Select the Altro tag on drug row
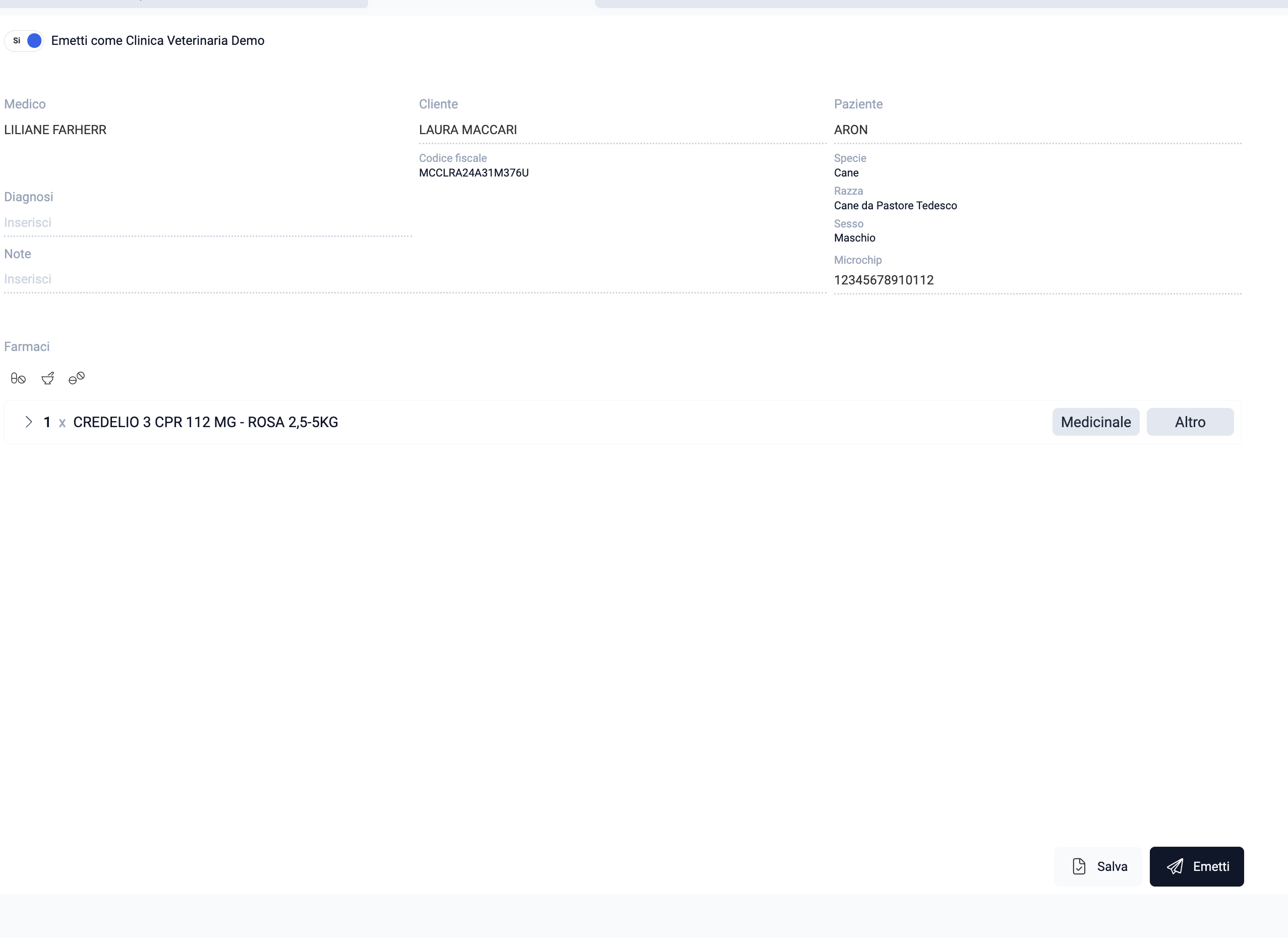The height and width of the screenshot is (938, 1288). coord(1190,422)
